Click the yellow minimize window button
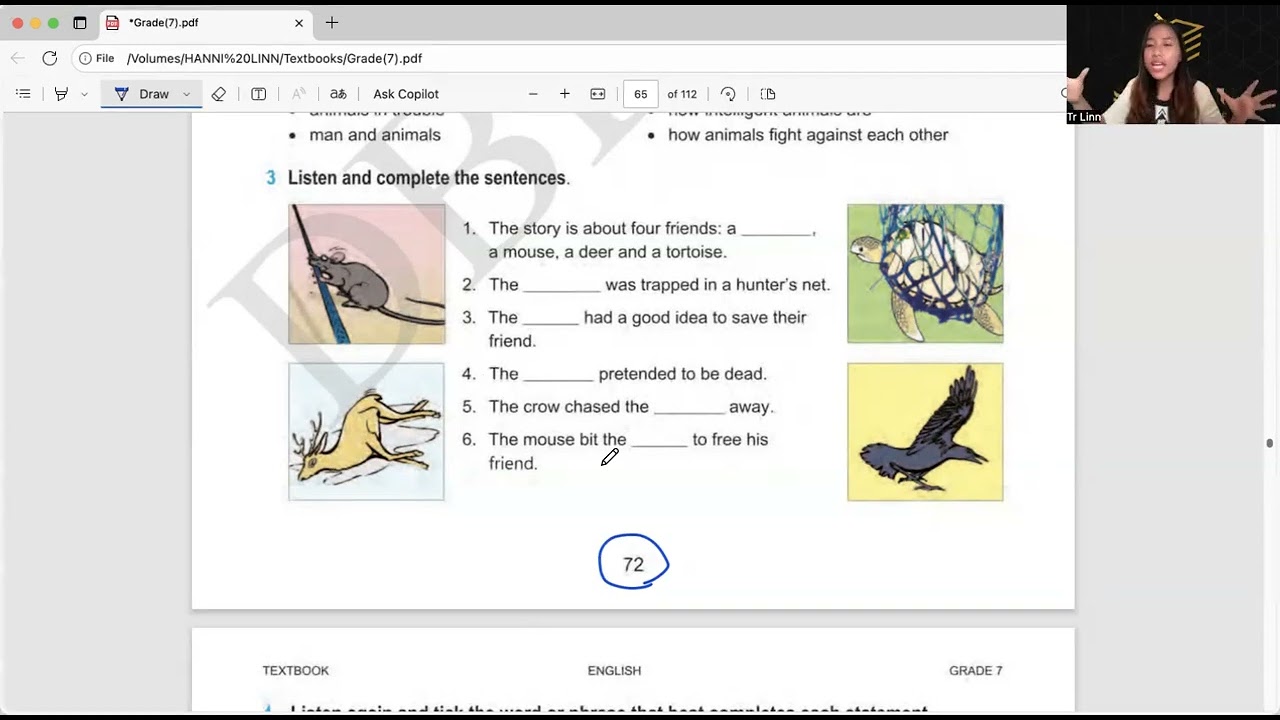The height and width of the screenshot is (720, 1280). click(35, 23)
